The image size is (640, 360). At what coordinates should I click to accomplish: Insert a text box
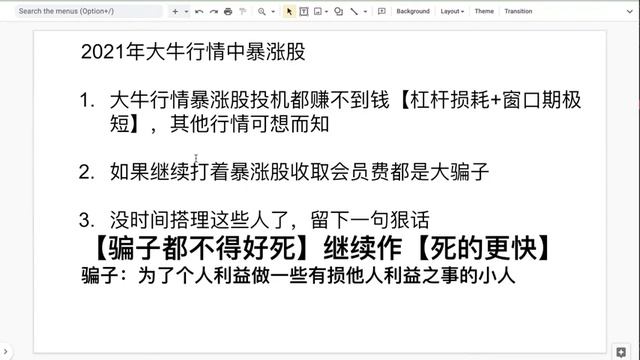pyautogui.click(x=304, y=11)
